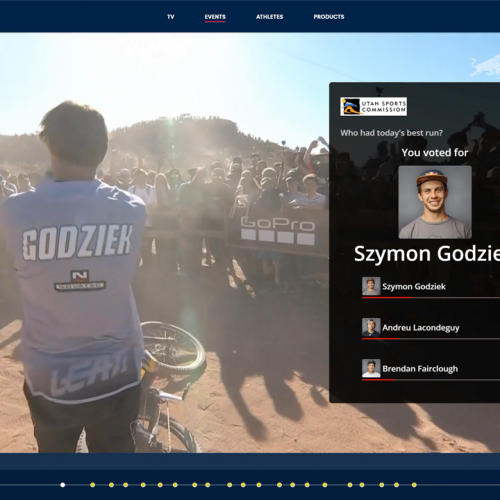Click Brendan Fairclough's vote result bar

(431, 380)
